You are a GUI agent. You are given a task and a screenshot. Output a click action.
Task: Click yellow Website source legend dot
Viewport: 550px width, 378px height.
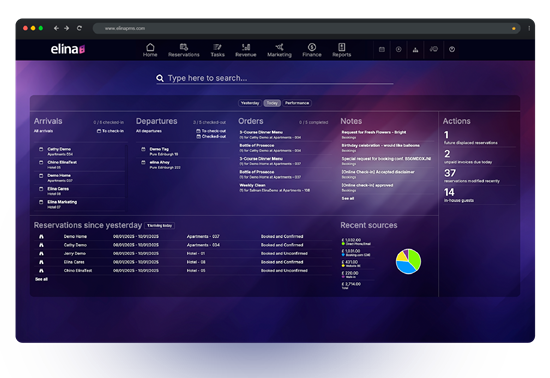tap(343, 265)
